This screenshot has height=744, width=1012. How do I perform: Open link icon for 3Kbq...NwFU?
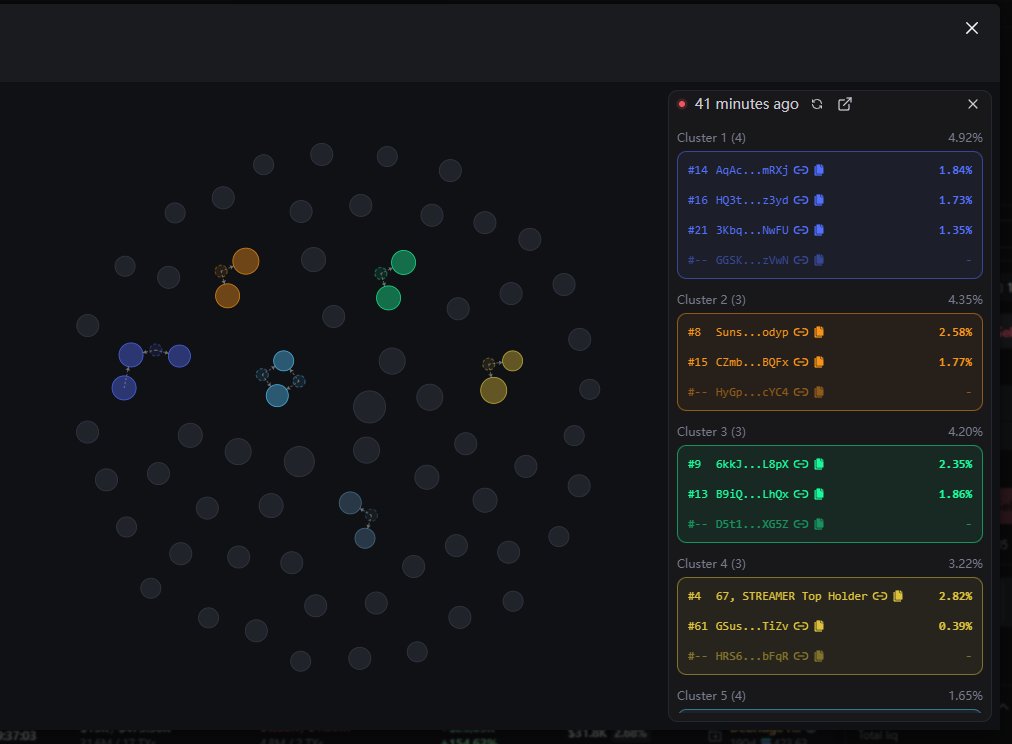(x=801, y=230)
